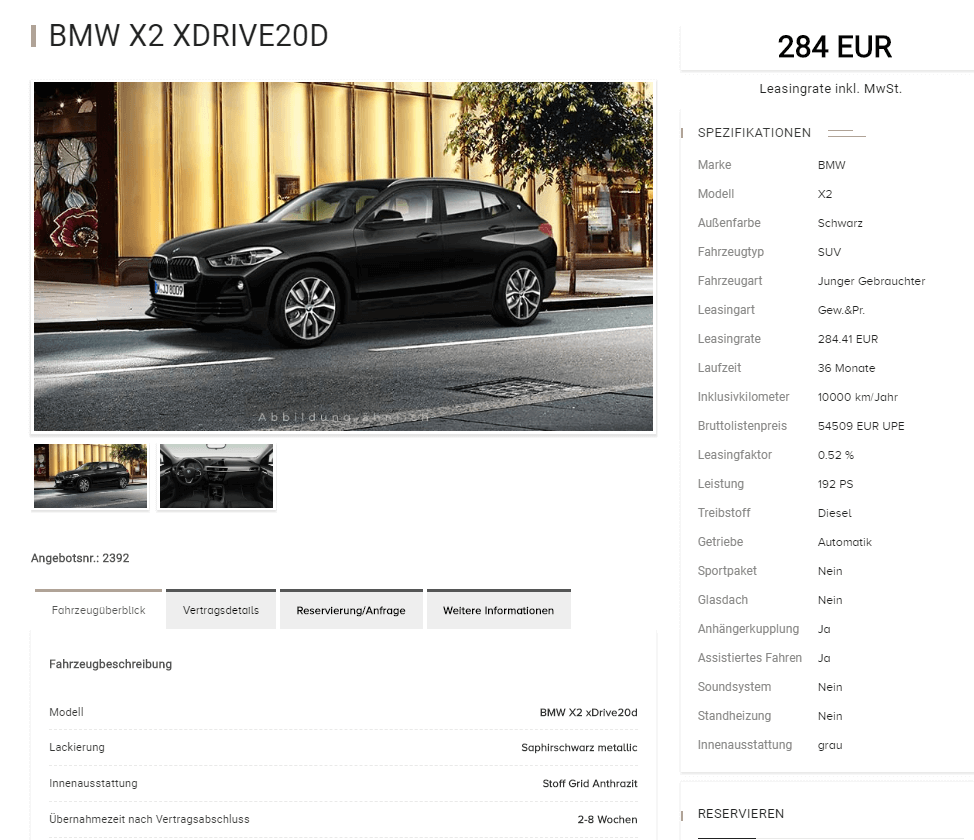Click the Diesel fuel value

[834, 513]
